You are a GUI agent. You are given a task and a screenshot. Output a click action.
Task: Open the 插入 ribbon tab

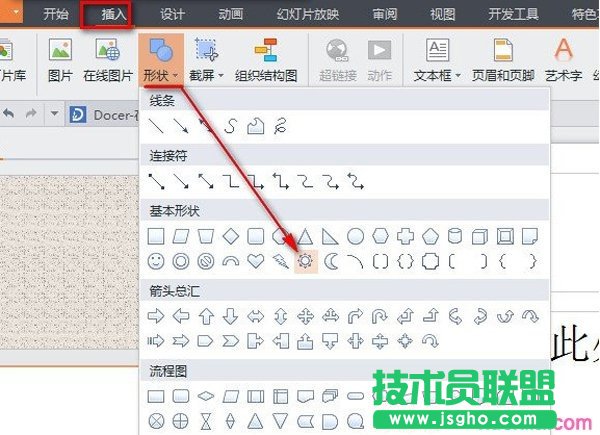click(x=114, y=15)
